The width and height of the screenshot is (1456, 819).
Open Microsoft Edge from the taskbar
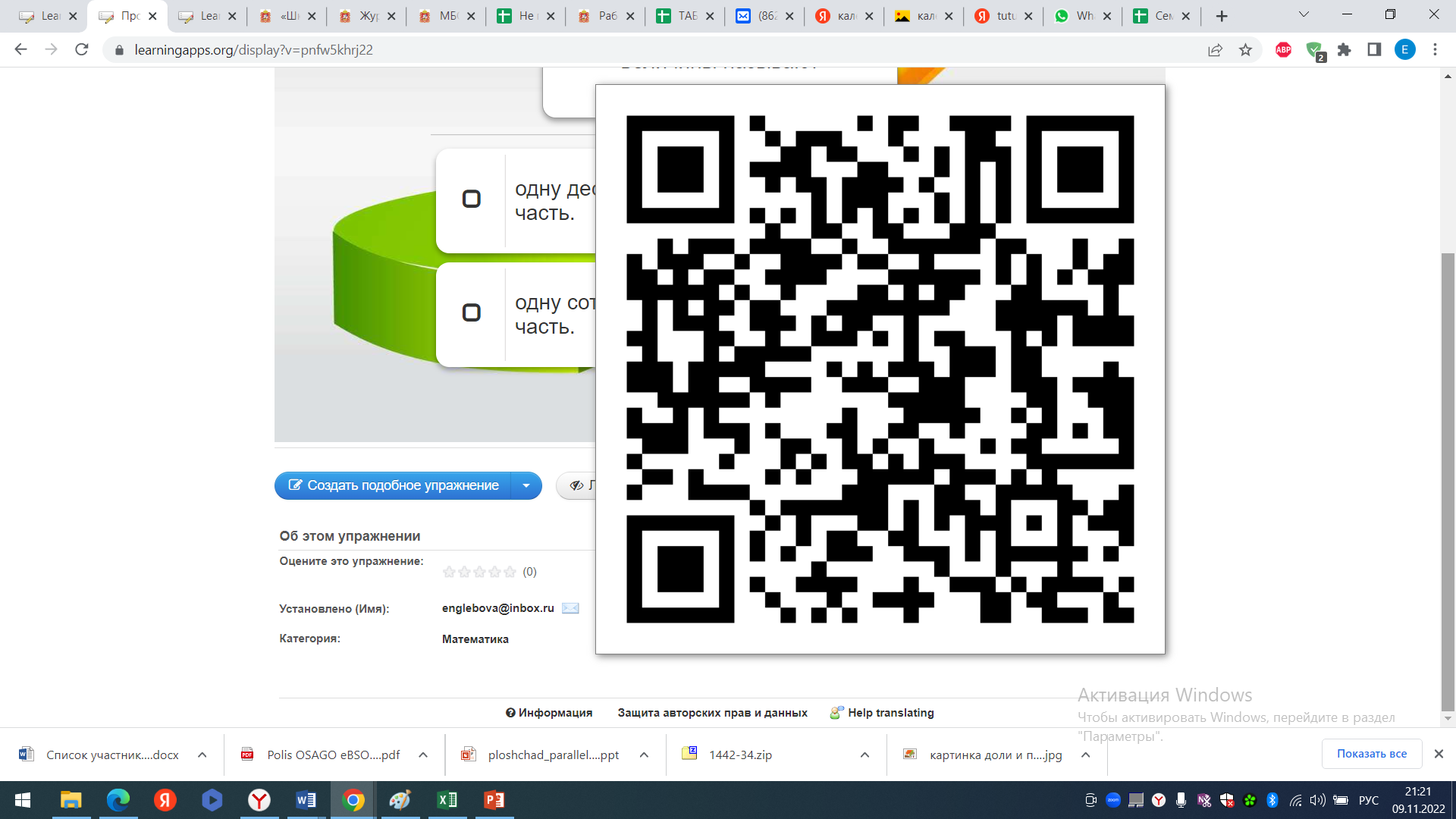[118, 800]
